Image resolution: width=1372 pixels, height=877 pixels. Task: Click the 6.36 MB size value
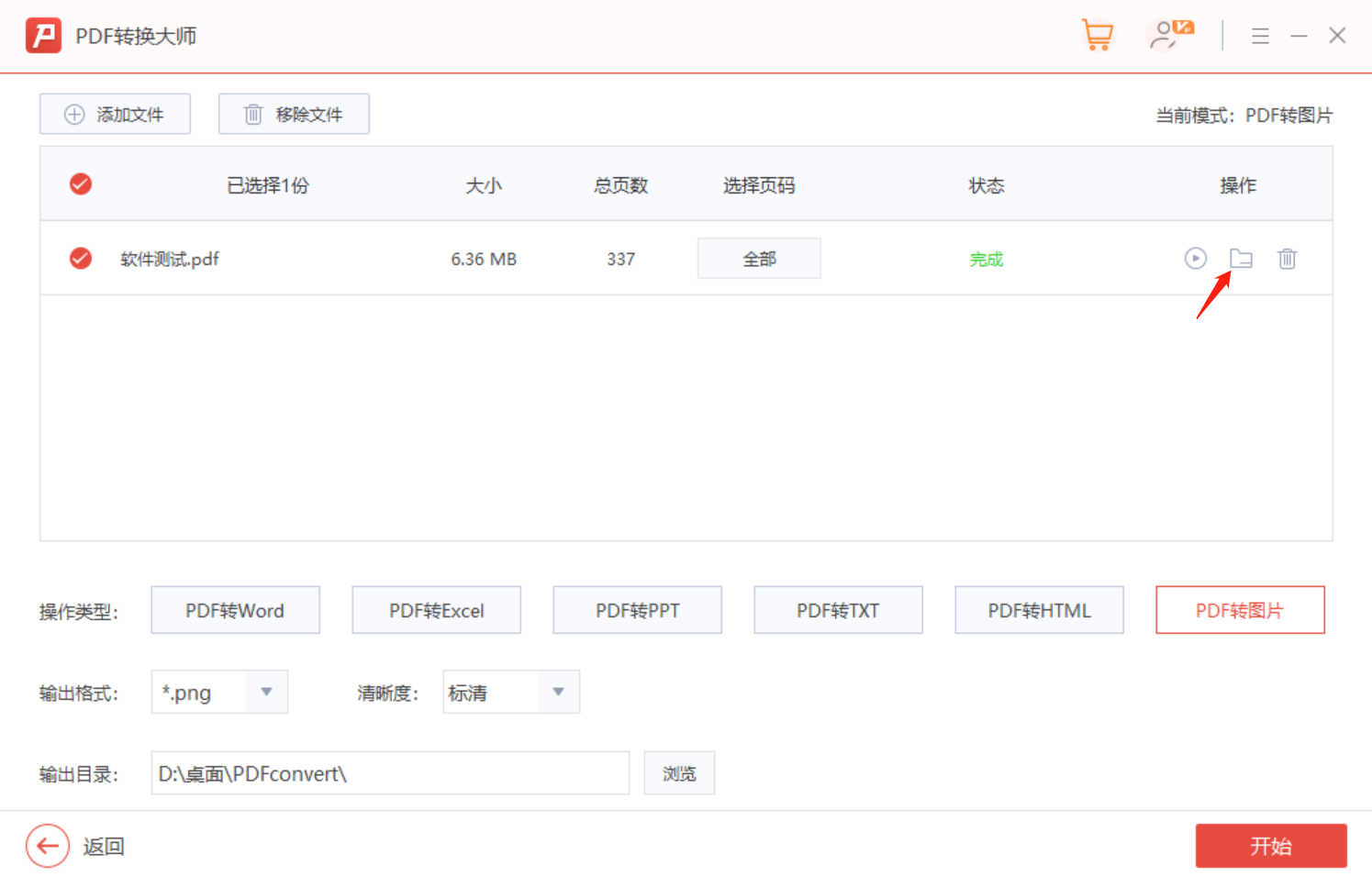coord(484,259)
